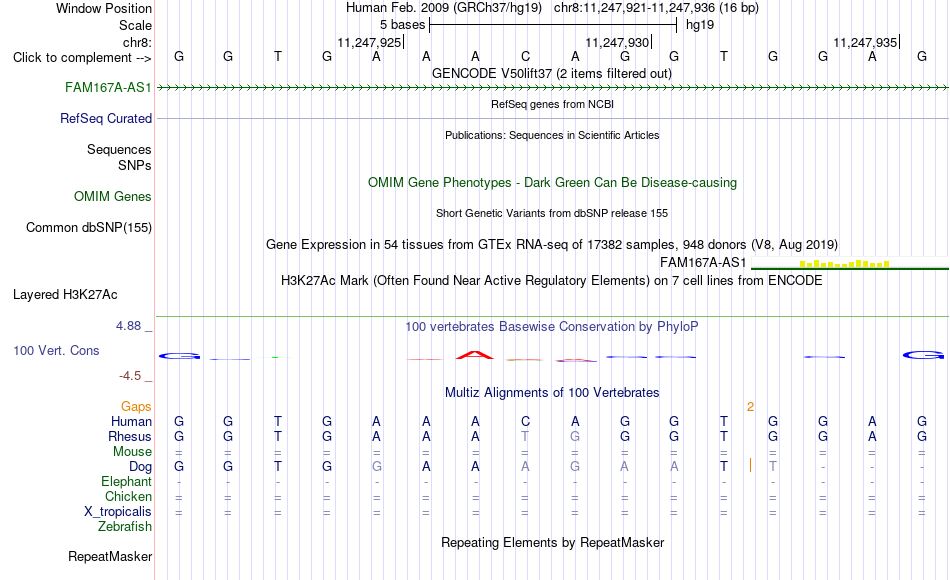Click the GTEx FAM167A-AS1 yellow expression bar chart
This screenshot has width=950, height=580.
(850, 264)
